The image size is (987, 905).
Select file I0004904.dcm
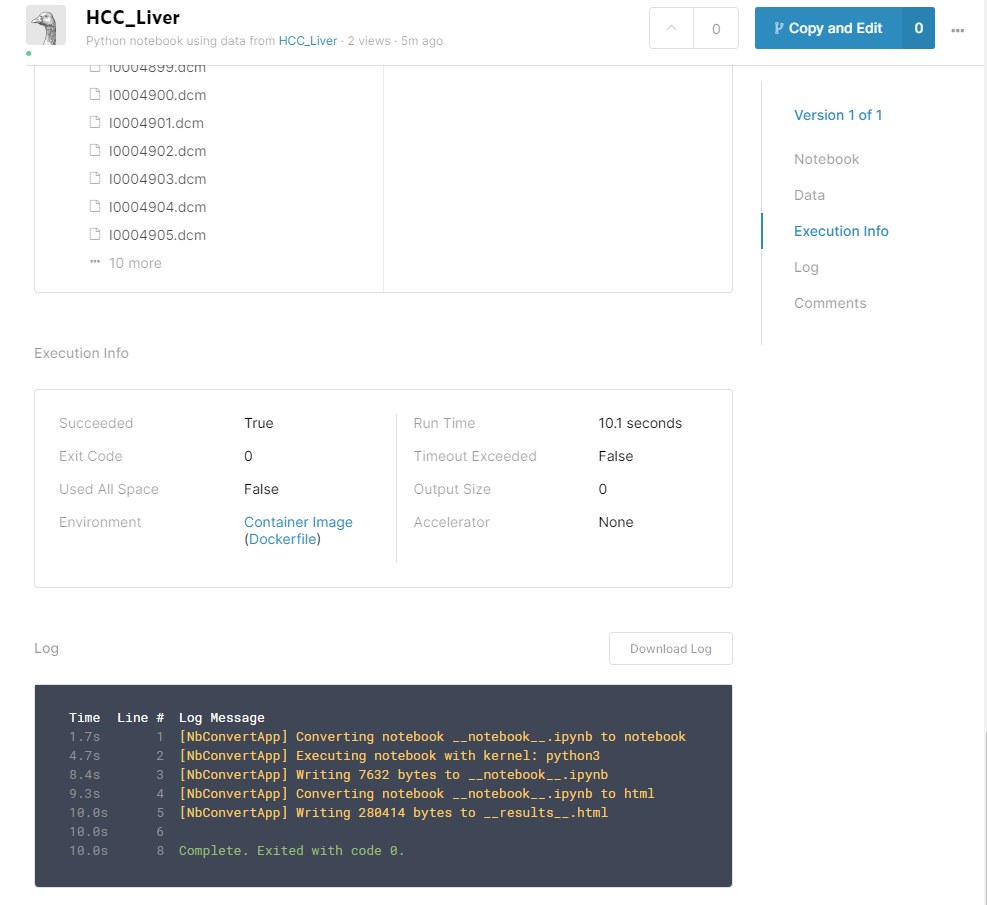point(157,207)
